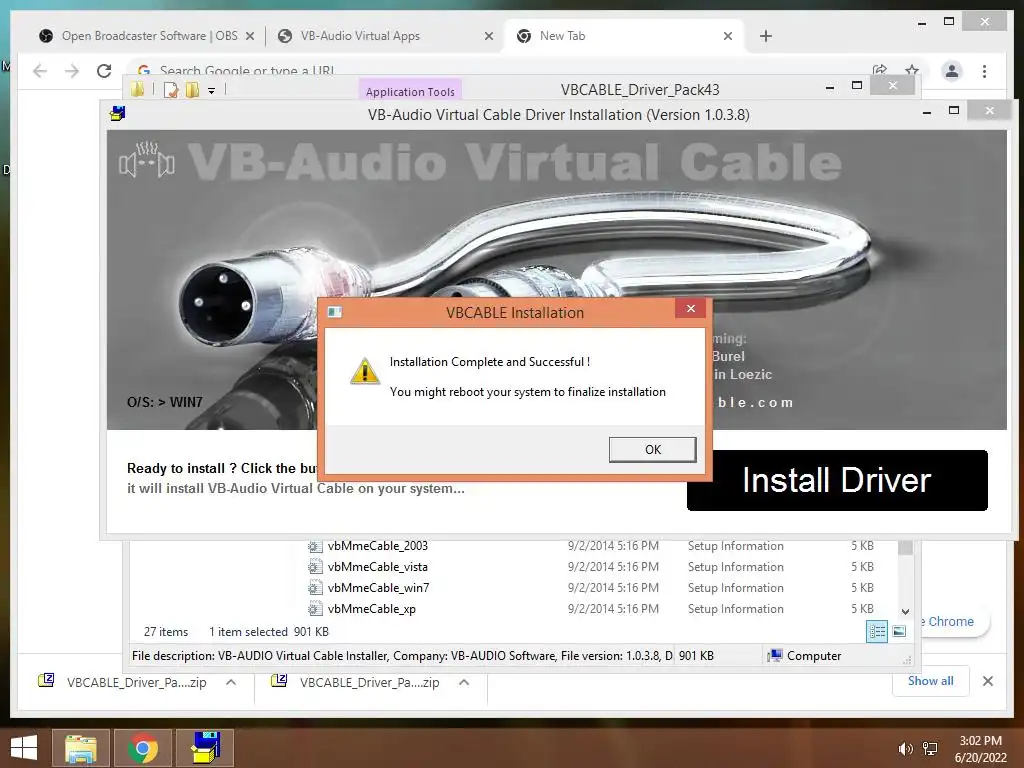
Task: Click the share icon in Chrome address bar
Action: click(880, 69)
